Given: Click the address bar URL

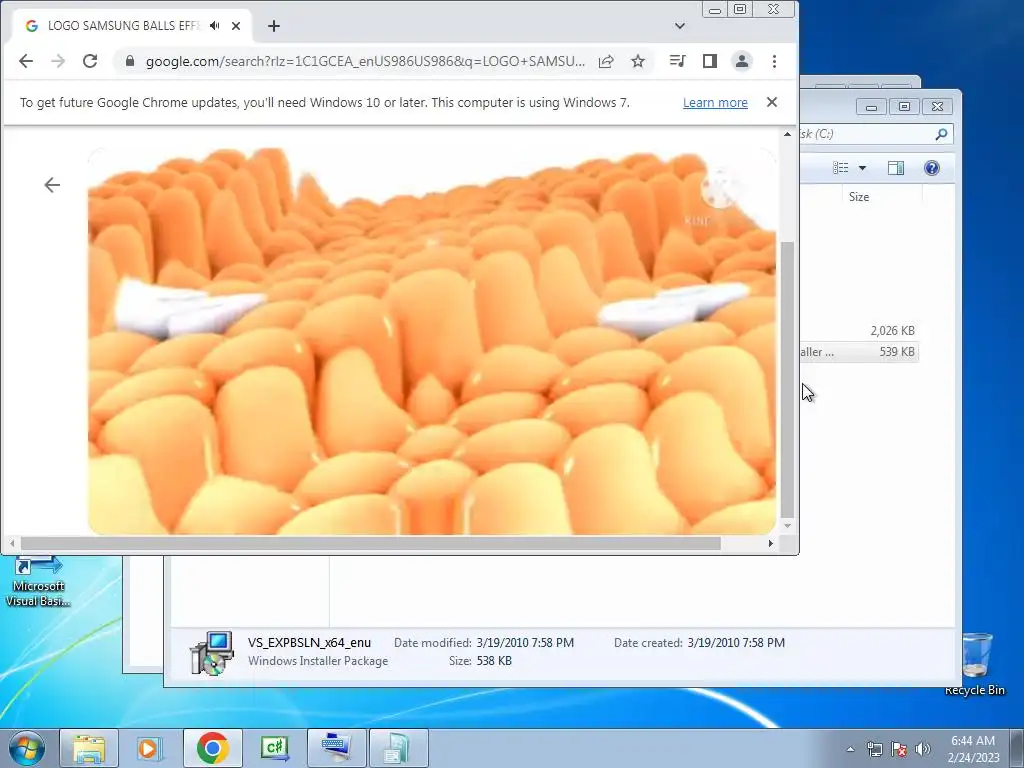Looking at the screenshot, I should pyautogui.click(x=365, y=61).
